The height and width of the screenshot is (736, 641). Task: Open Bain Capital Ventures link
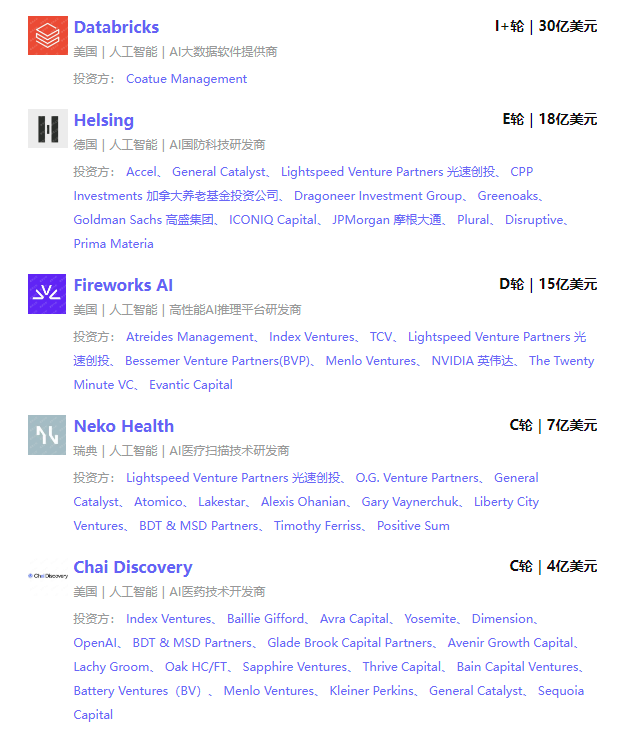518,667
